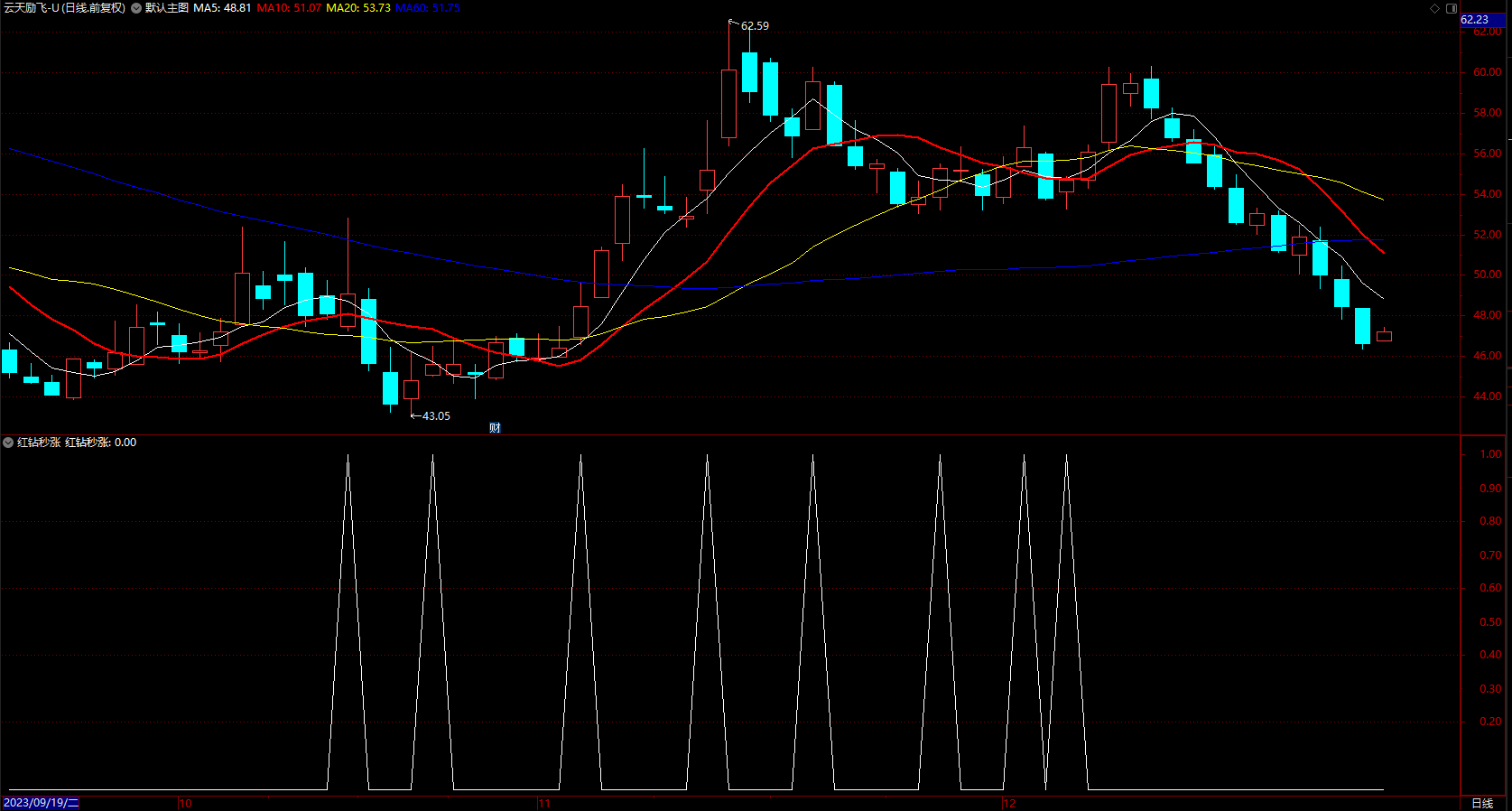Click the 43.05 low price annotation
The width and height of the screenshot is (1512, 811).
[x=436, y=416]
